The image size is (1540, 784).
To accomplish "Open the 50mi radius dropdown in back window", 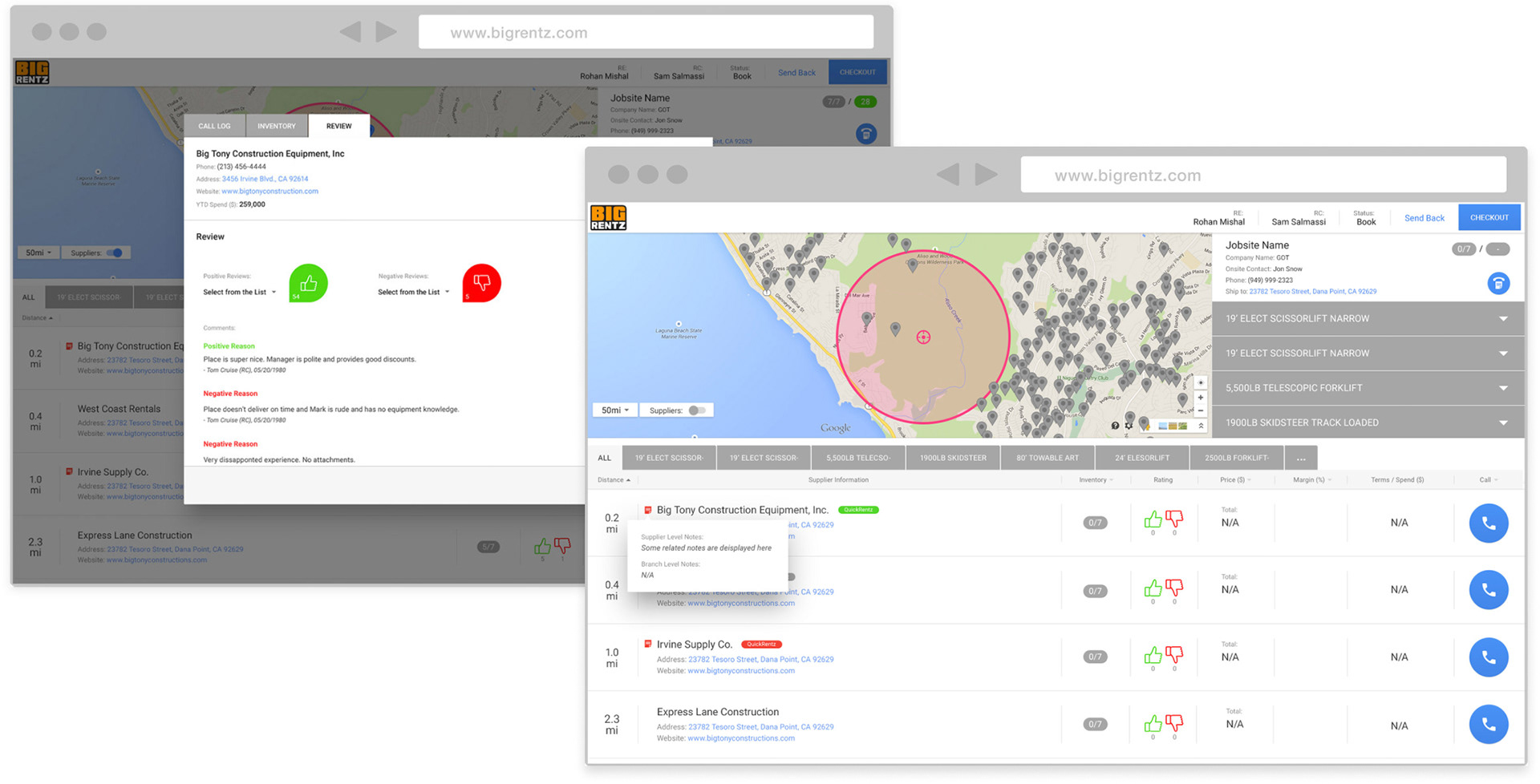I will [38, 253].
